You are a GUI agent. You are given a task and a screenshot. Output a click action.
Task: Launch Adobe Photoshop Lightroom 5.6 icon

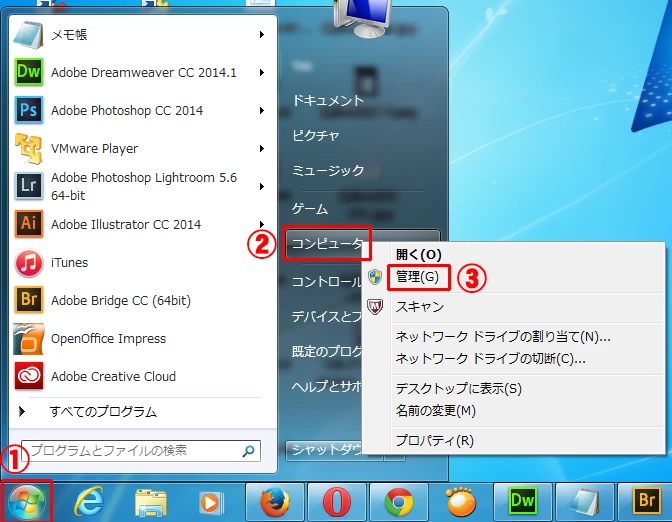pyautogui.click(x=28, y=186)
